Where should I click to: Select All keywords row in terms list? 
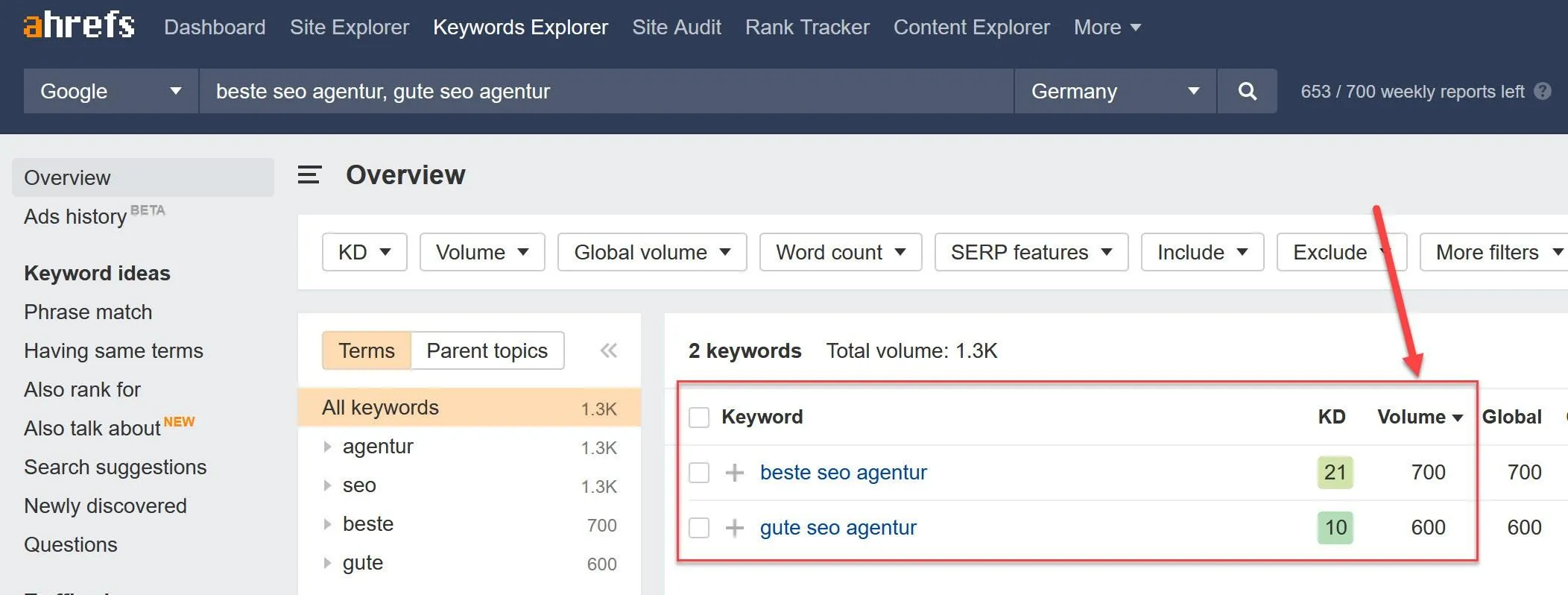tap(470, 407)
